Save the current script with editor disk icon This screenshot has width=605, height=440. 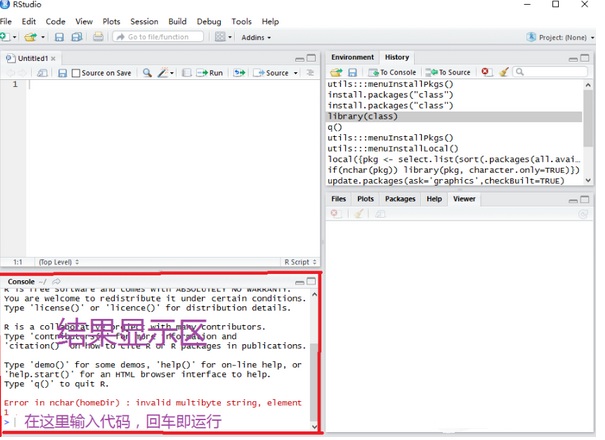pyautogui.click(x=62, y=73)
